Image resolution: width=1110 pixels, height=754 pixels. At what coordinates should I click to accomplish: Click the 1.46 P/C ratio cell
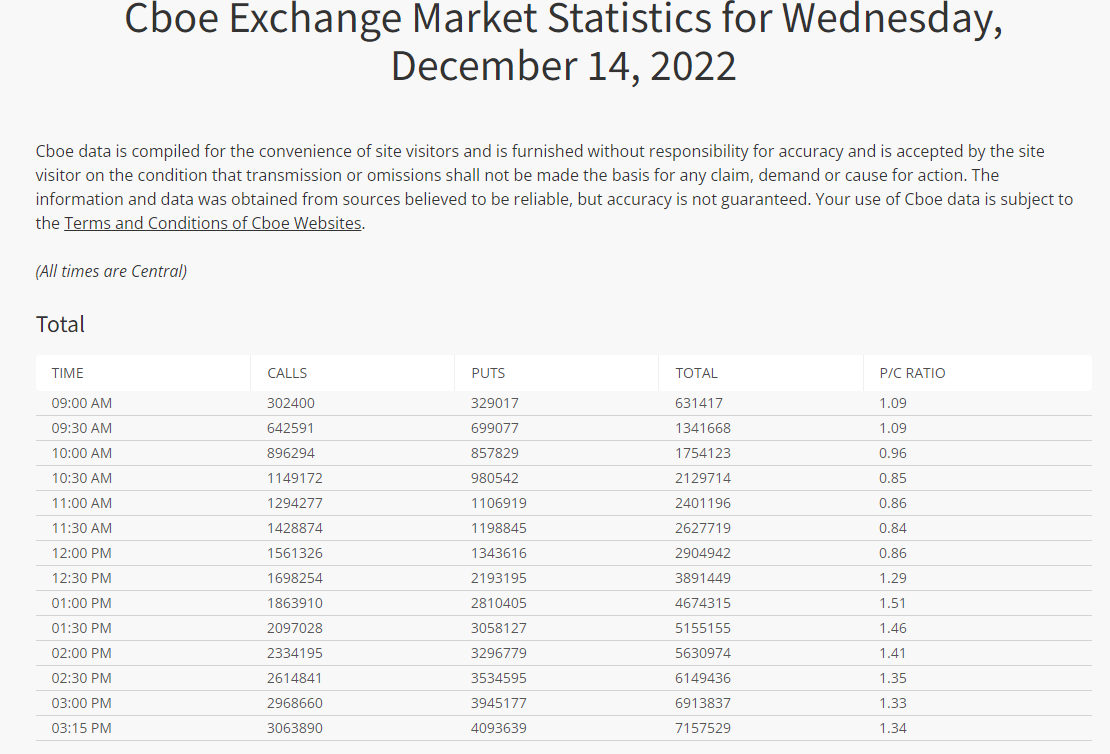point(893,628)
